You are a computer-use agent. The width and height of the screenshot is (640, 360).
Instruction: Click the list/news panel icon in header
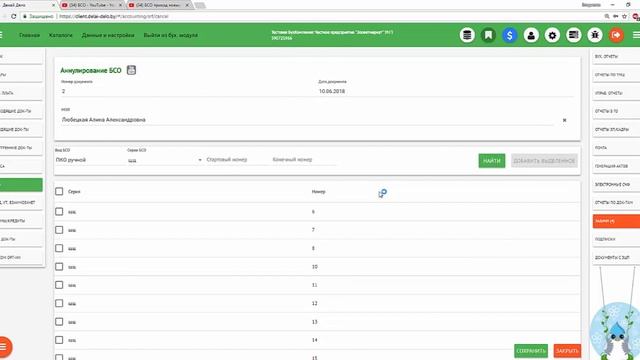tap(573, 35)
